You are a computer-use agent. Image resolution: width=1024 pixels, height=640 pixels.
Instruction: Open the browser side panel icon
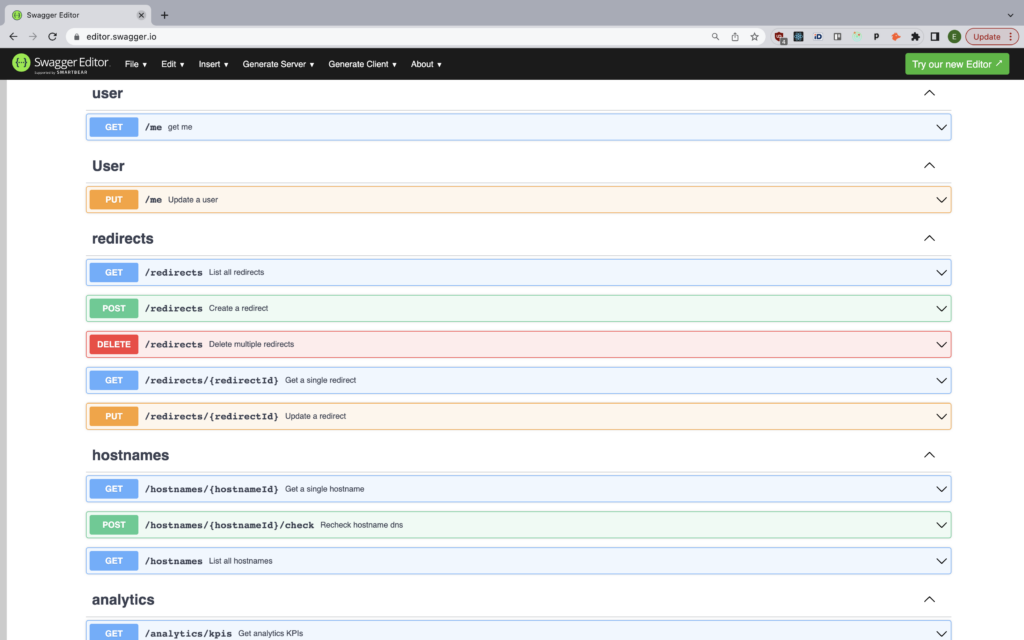pyautogui.click(x=935, y=37)
